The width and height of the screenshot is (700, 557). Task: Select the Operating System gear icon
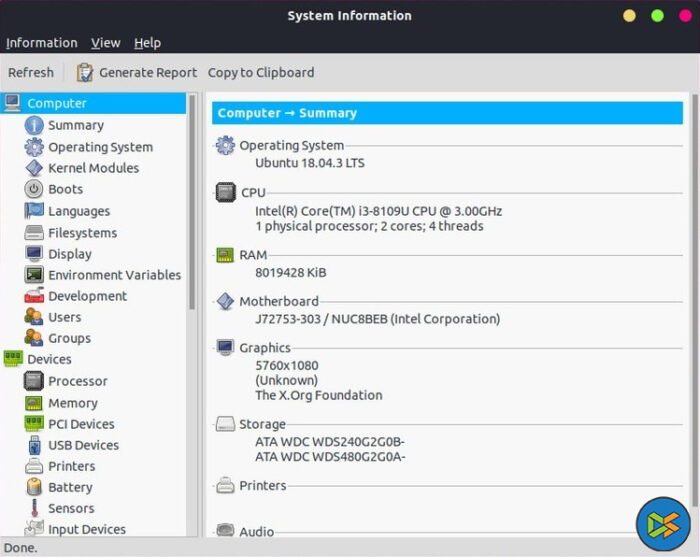tap(34, 147)
